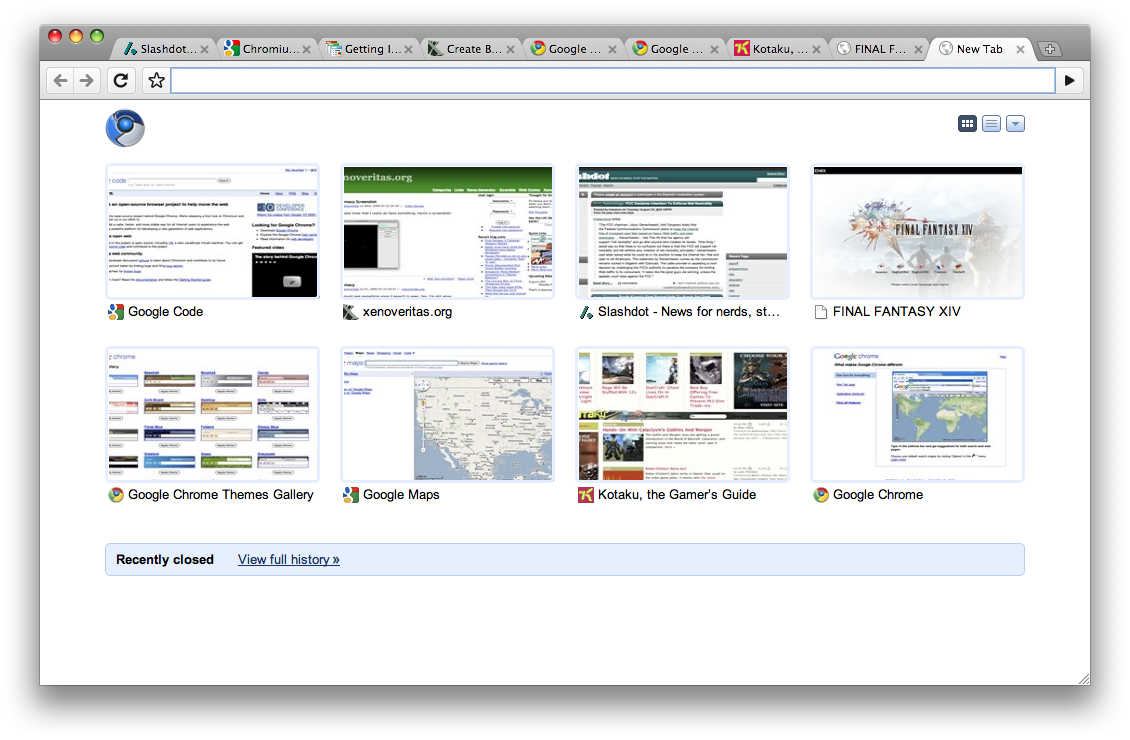Viewport: 1130px width, 740px height.
Task: Switch to thumbnail grid view
Action: tap(967, 124)
